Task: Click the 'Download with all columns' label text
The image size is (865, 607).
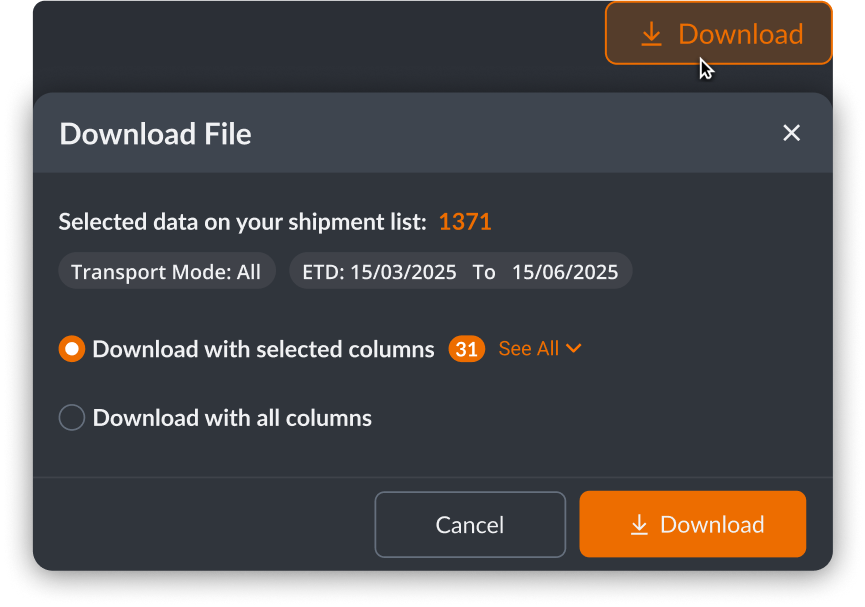Action: click(x=232, y=418)
